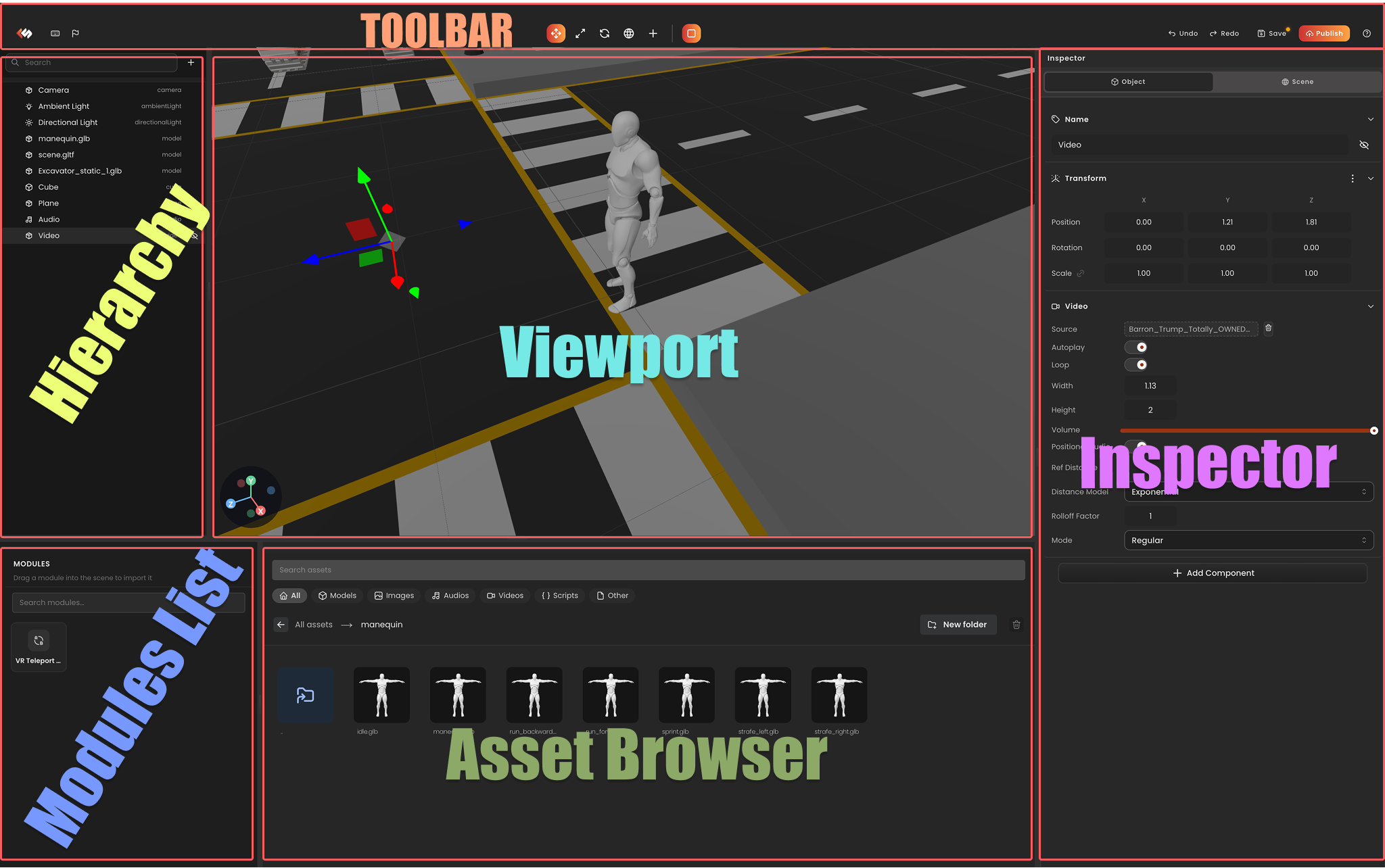Click the plus icon to add an object
1385x868 pixels.
point(653,33)
